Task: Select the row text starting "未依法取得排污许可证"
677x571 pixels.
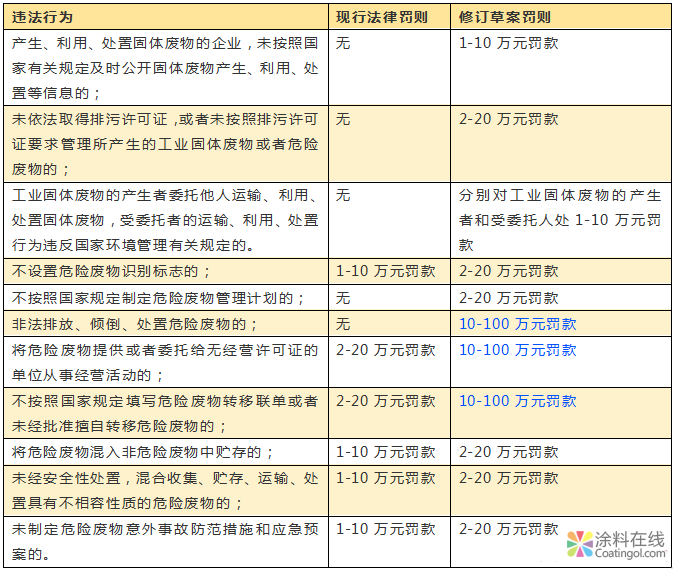Action: pos(165,144)
